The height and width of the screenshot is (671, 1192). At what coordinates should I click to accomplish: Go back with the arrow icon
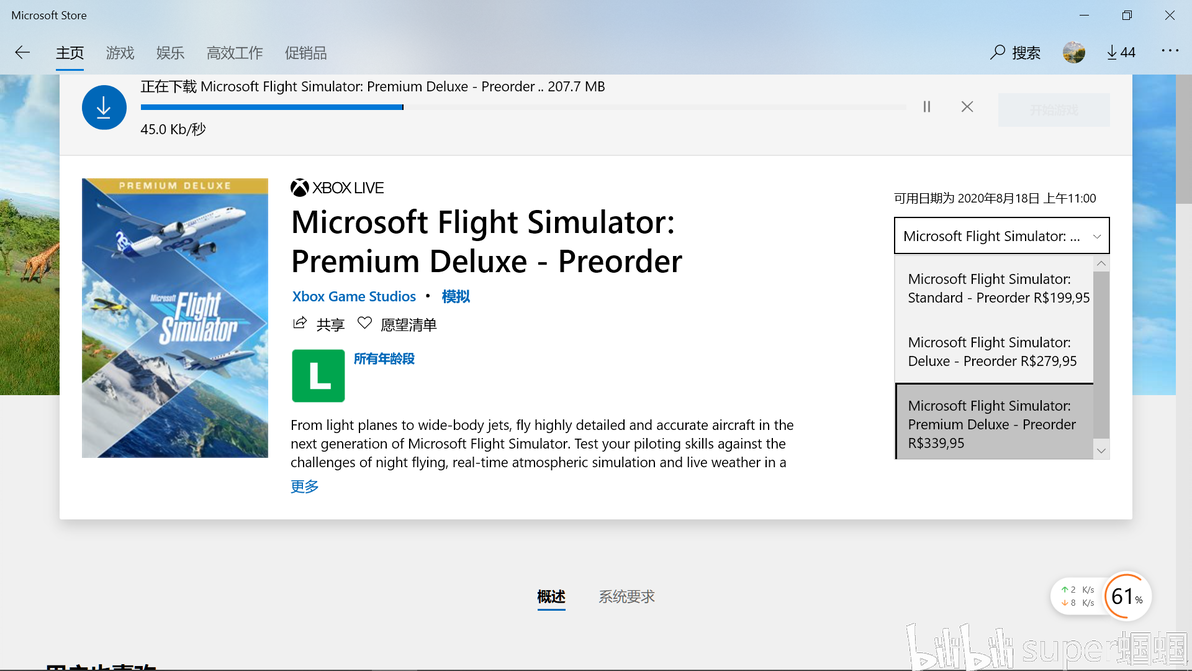[23, 52]
